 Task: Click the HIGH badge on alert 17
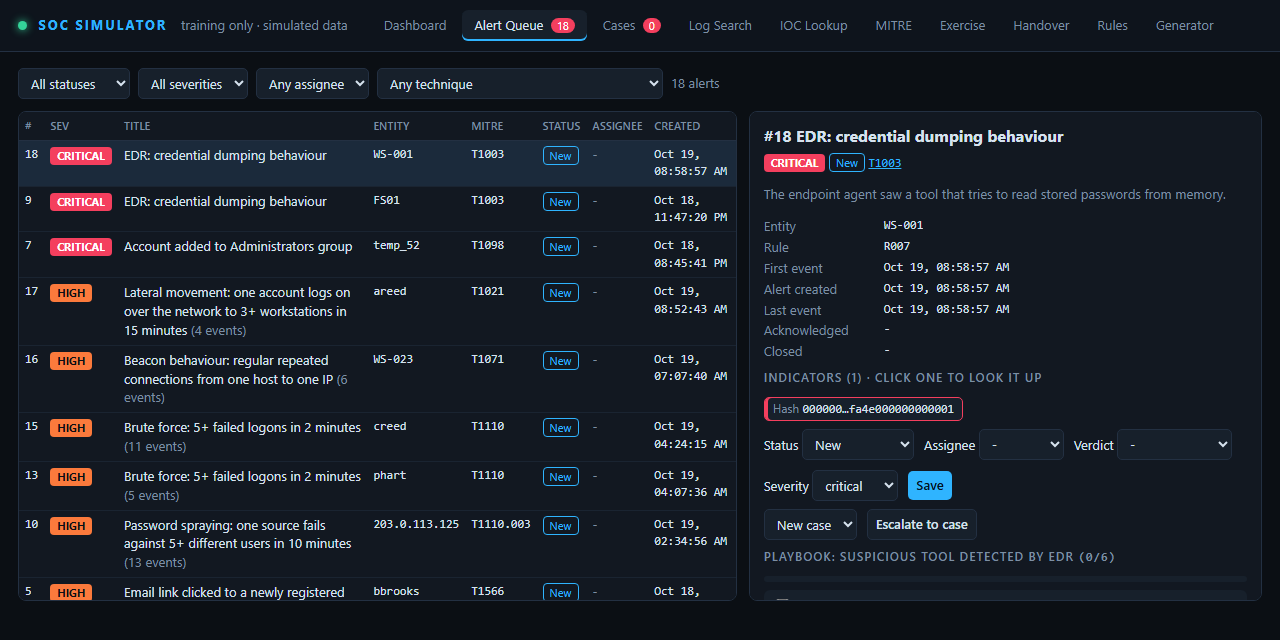click(x=71, y=293)
